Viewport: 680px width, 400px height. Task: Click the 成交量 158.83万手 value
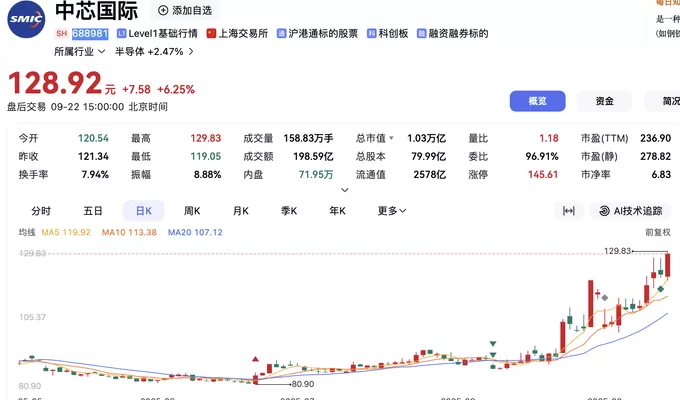(308, 138)
